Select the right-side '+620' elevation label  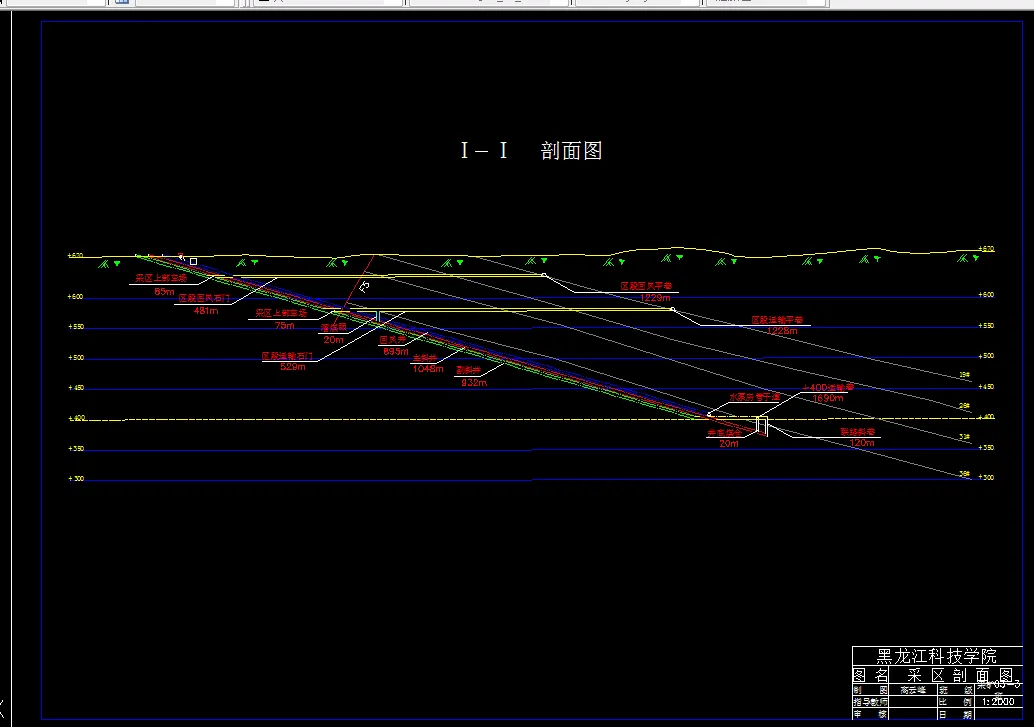coord(987,249)
